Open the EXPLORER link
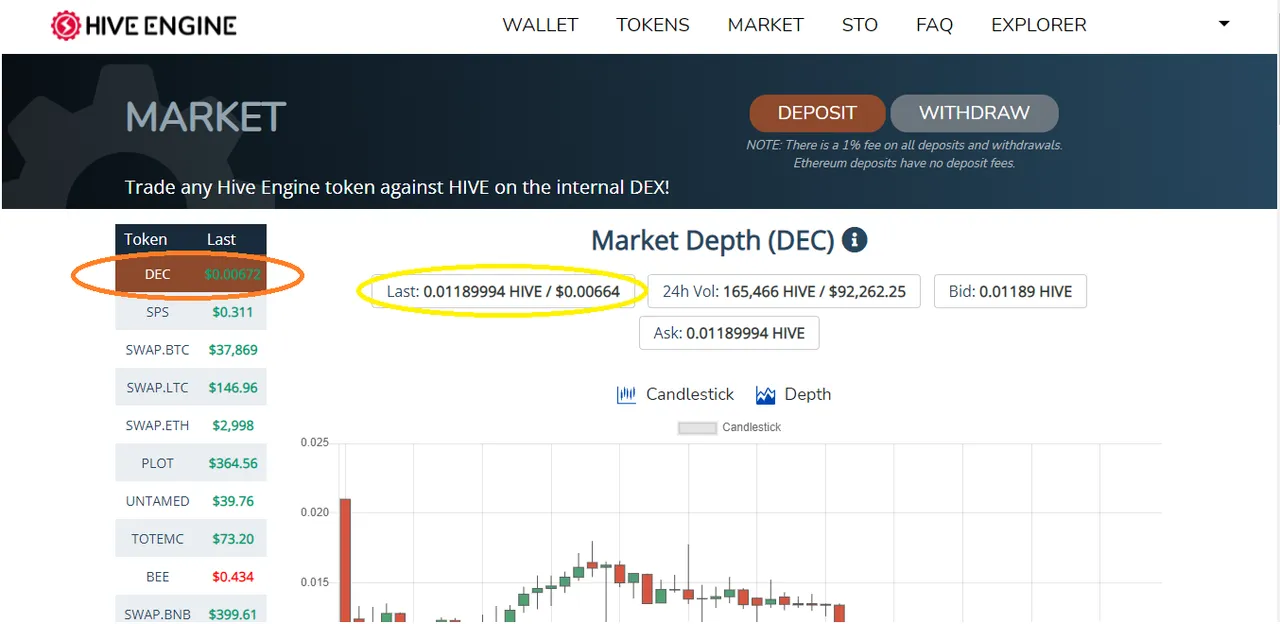The image size is (1280, 624). click(x=1039, y=25)
